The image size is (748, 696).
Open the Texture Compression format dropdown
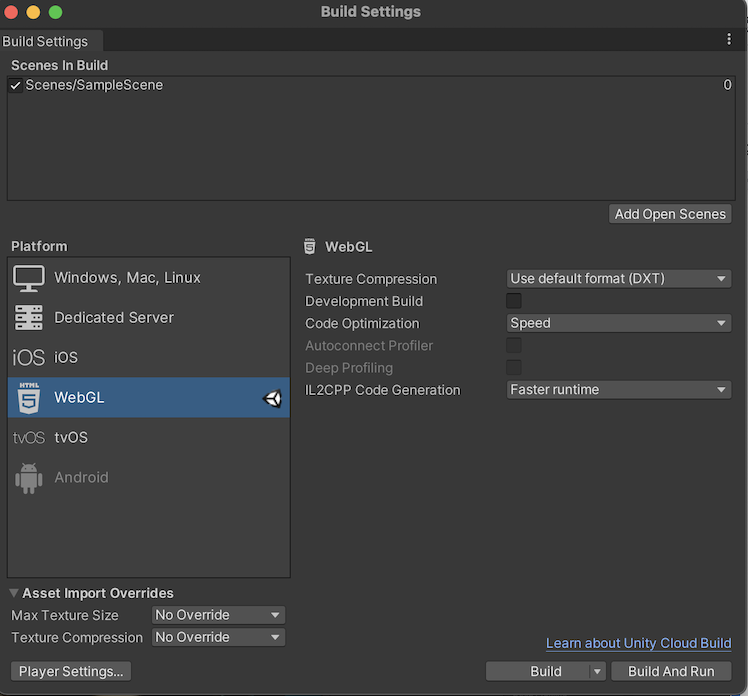tap(619, 279)
